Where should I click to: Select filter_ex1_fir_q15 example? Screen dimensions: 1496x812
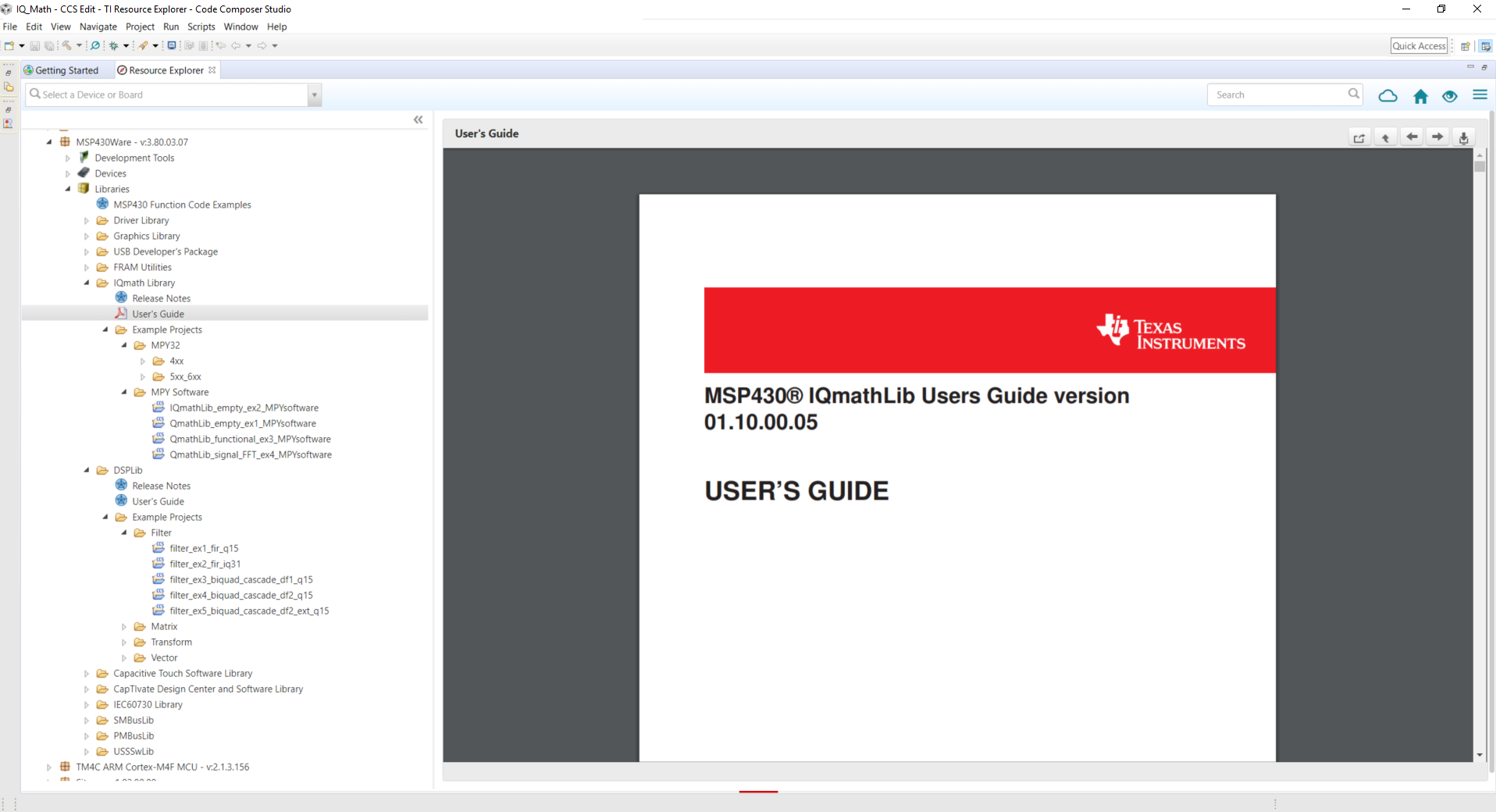point(205,548)
